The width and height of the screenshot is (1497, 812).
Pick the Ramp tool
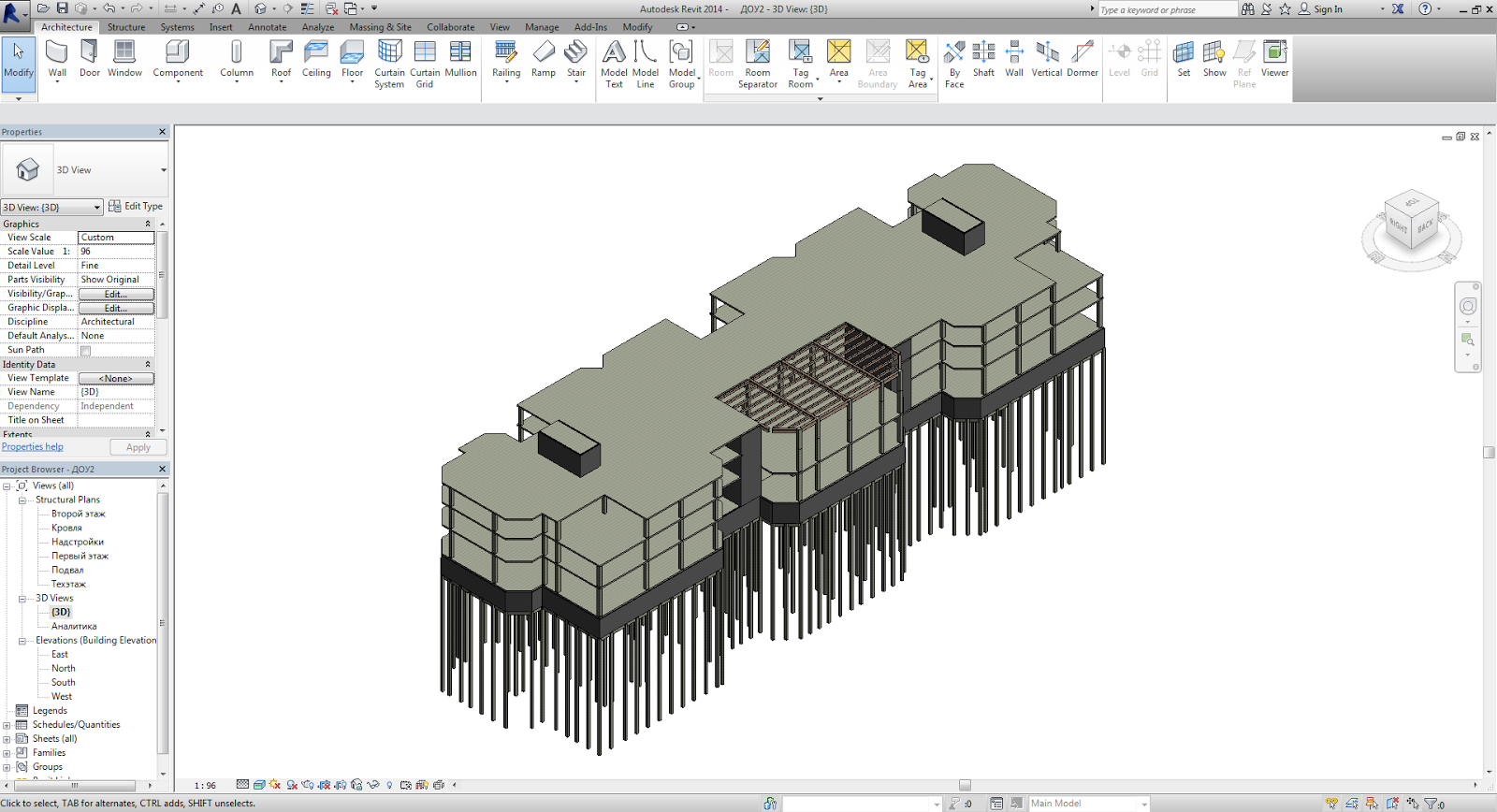click(544, 60)
